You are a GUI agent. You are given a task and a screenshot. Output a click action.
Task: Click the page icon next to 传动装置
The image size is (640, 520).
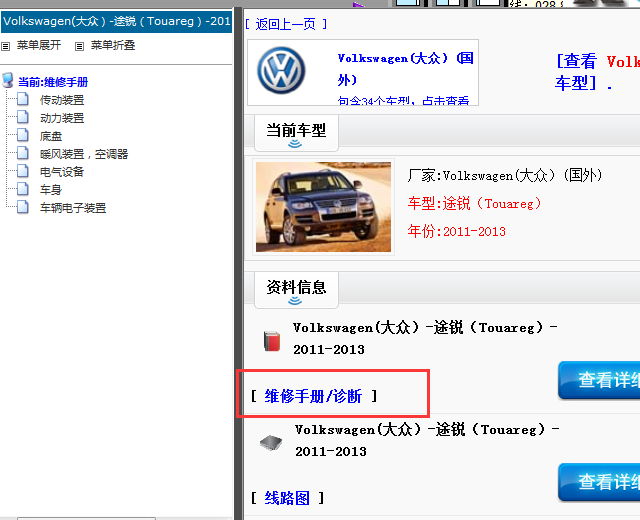[23, 99]
